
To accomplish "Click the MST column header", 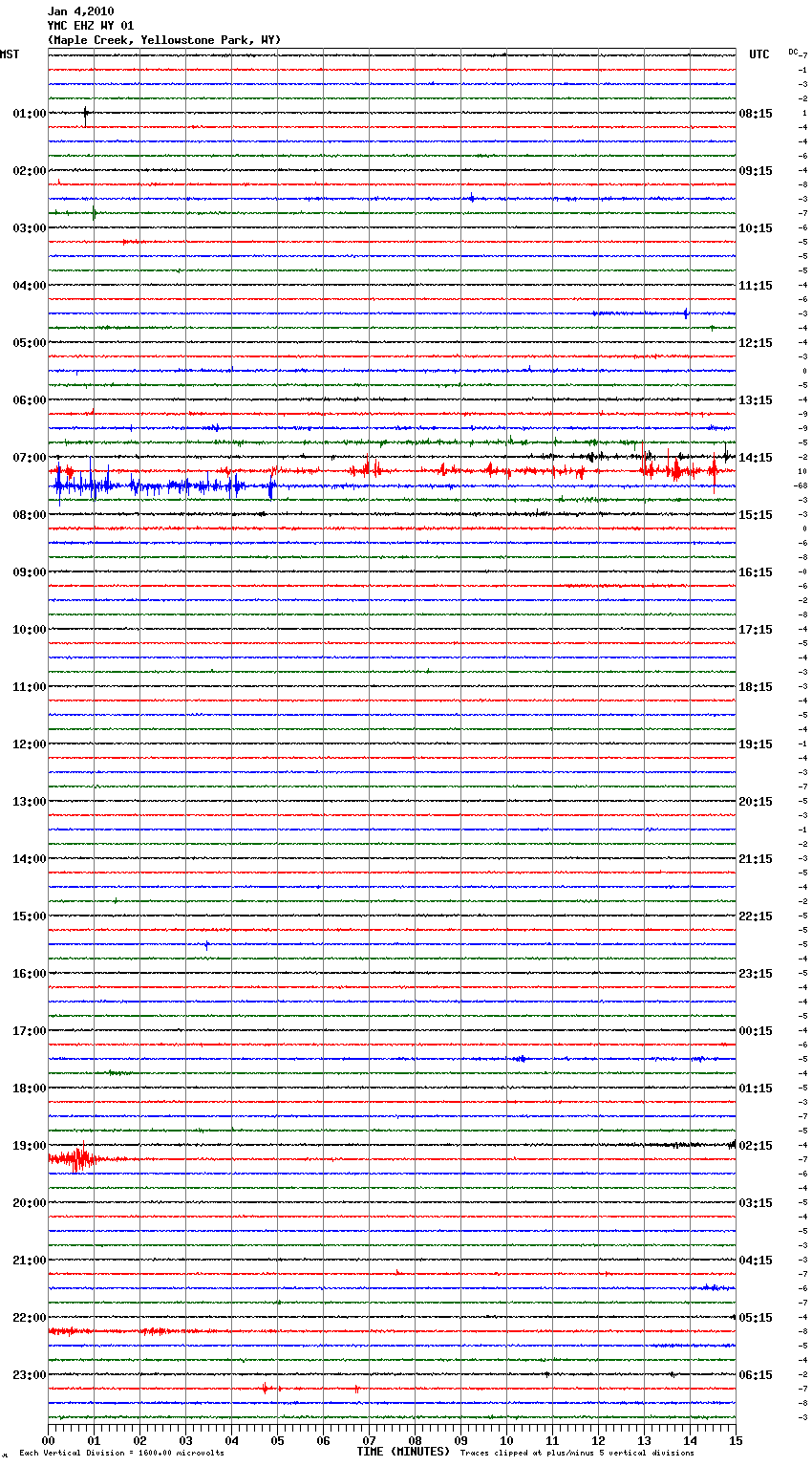I will (10, 54).
